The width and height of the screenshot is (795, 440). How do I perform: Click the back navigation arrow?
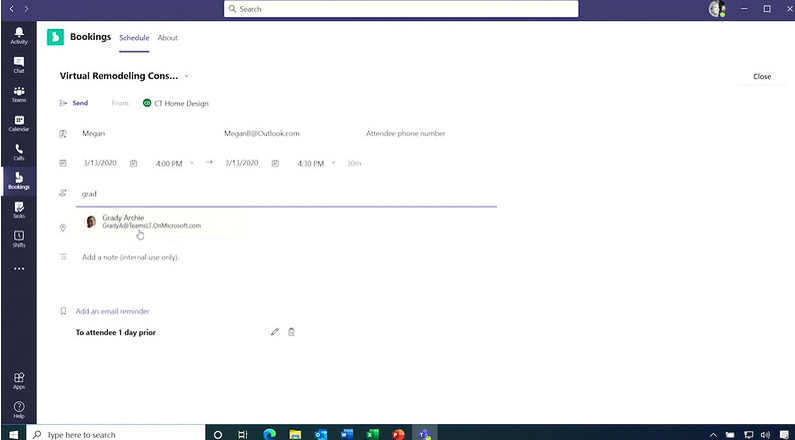(12, 9)
